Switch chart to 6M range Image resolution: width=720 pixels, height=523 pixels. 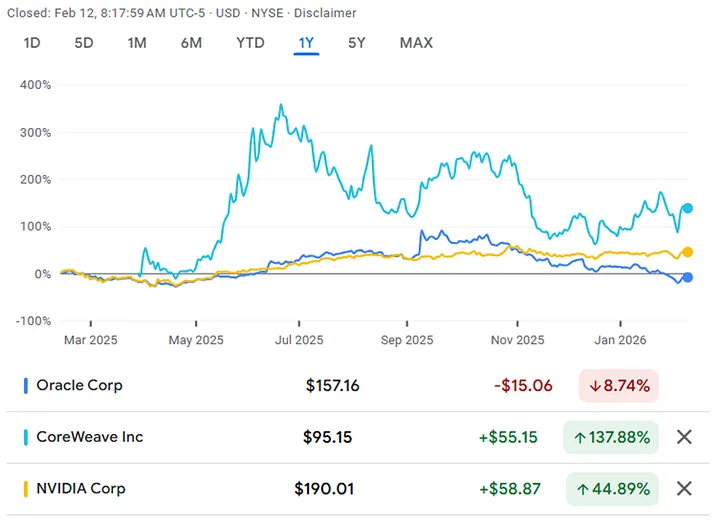point(191,43)
